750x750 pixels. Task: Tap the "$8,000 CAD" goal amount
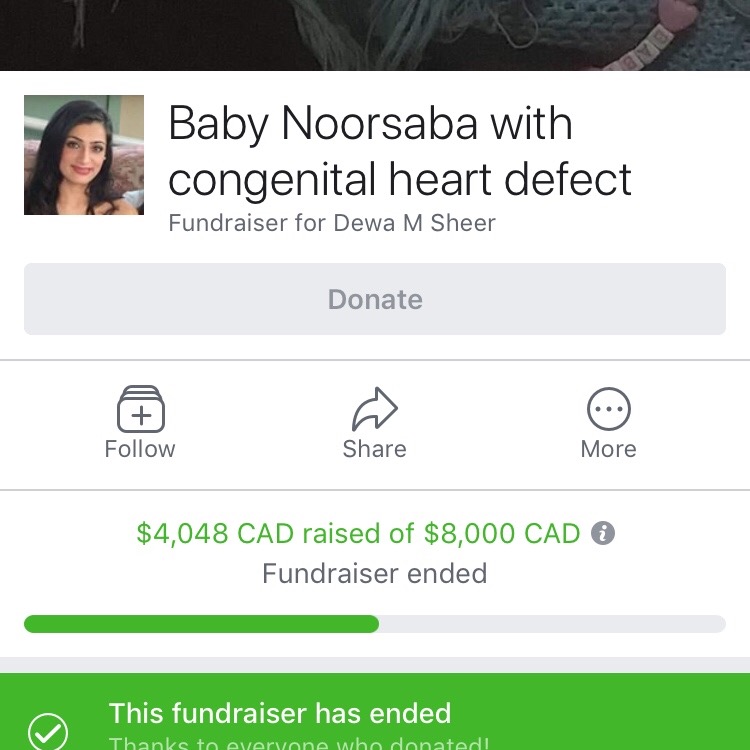tap(502, 533)
